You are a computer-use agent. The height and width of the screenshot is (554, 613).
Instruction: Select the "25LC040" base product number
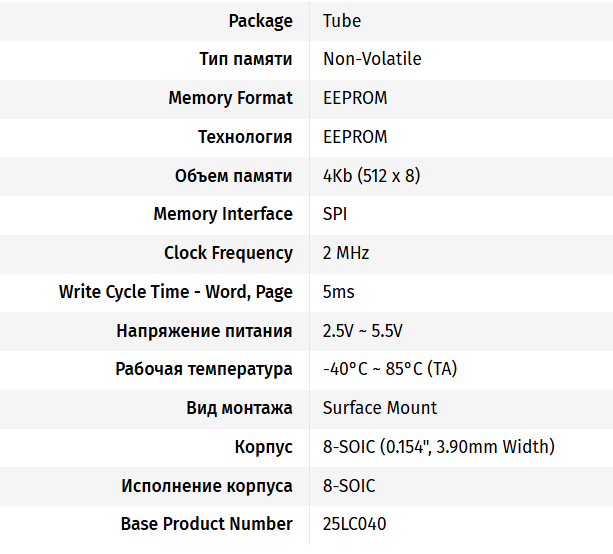pyautogui.click(x=355, y=524)
